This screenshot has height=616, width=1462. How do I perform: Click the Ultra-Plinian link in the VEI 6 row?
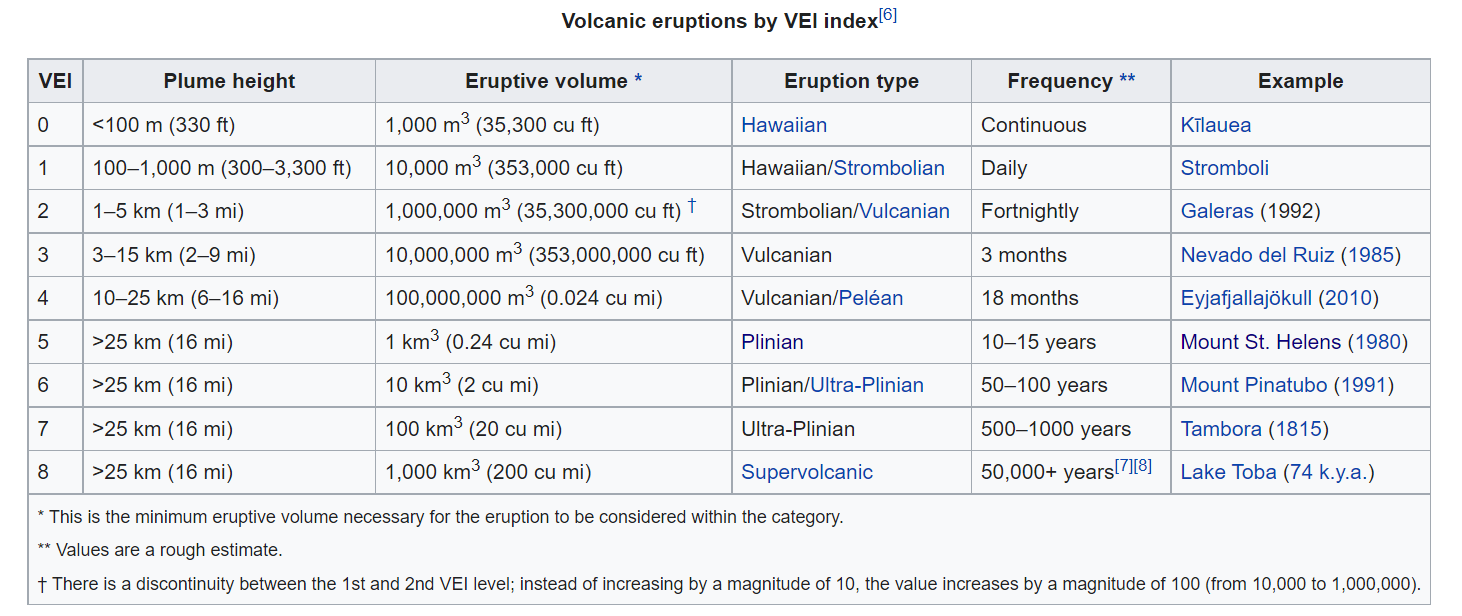(866, 385)
